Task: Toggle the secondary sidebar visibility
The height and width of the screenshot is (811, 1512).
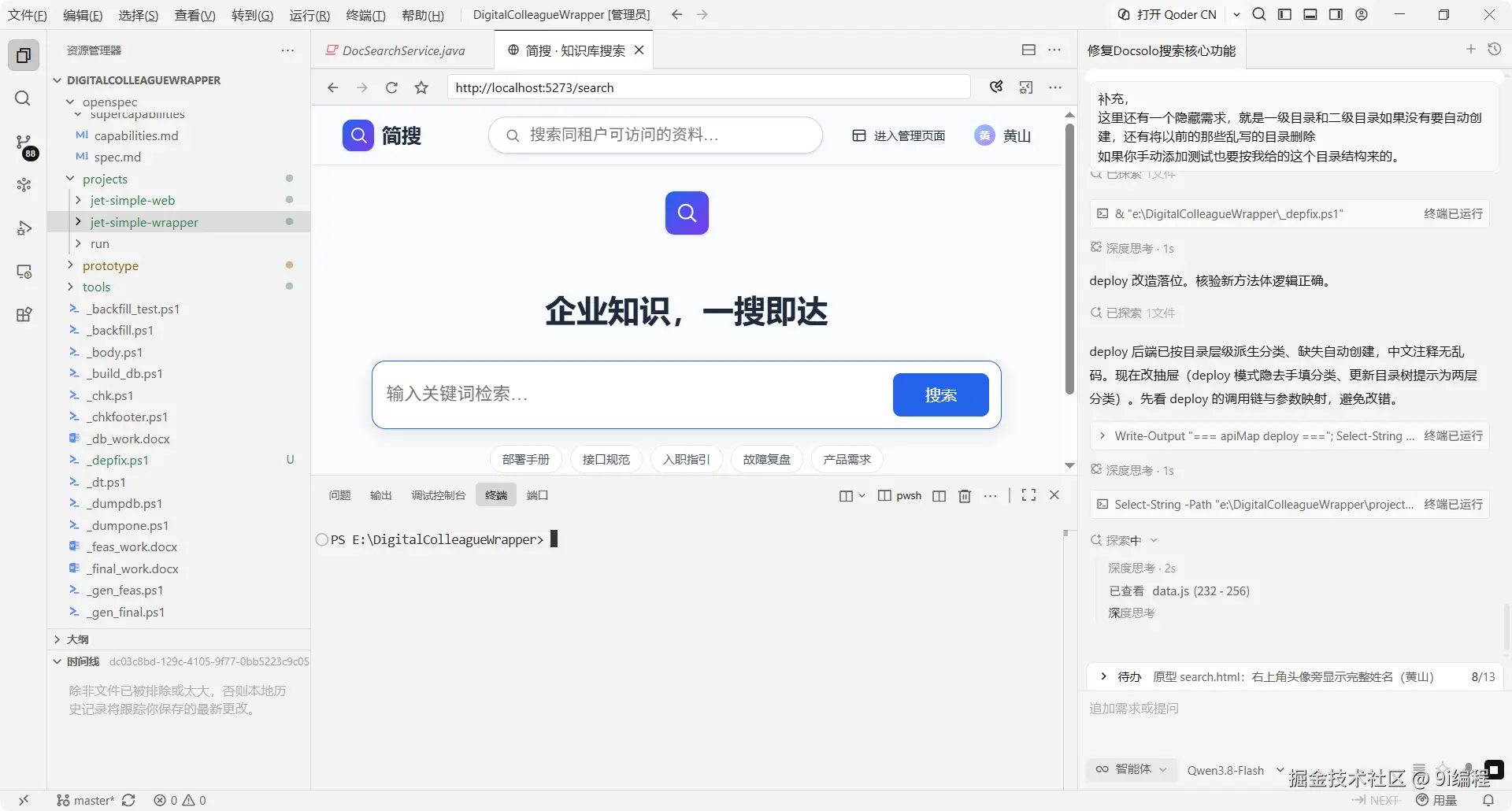Action: [1336, 14]
